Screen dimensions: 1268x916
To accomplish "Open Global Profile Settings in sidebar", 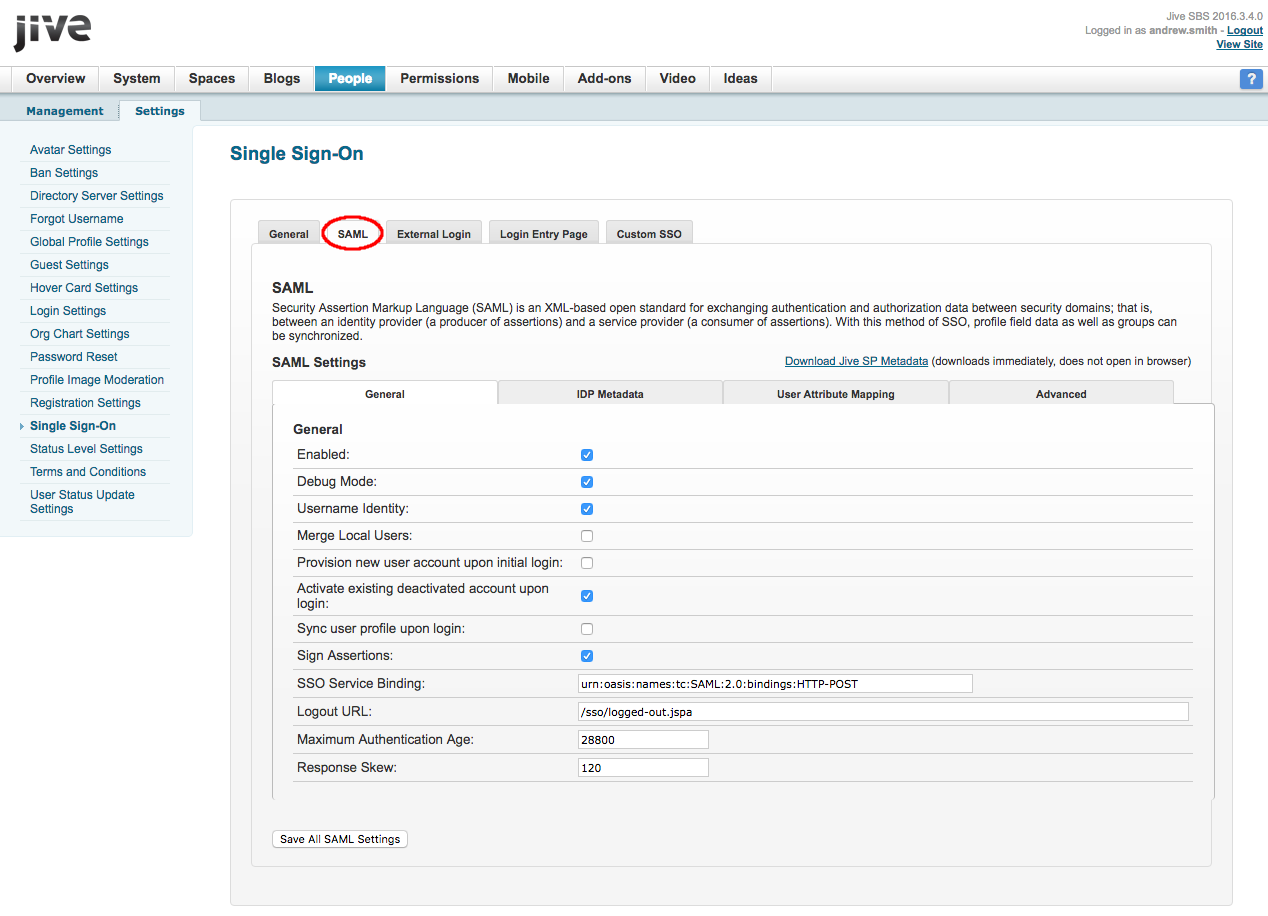I will pyautogui.click(x=89, y=242).
